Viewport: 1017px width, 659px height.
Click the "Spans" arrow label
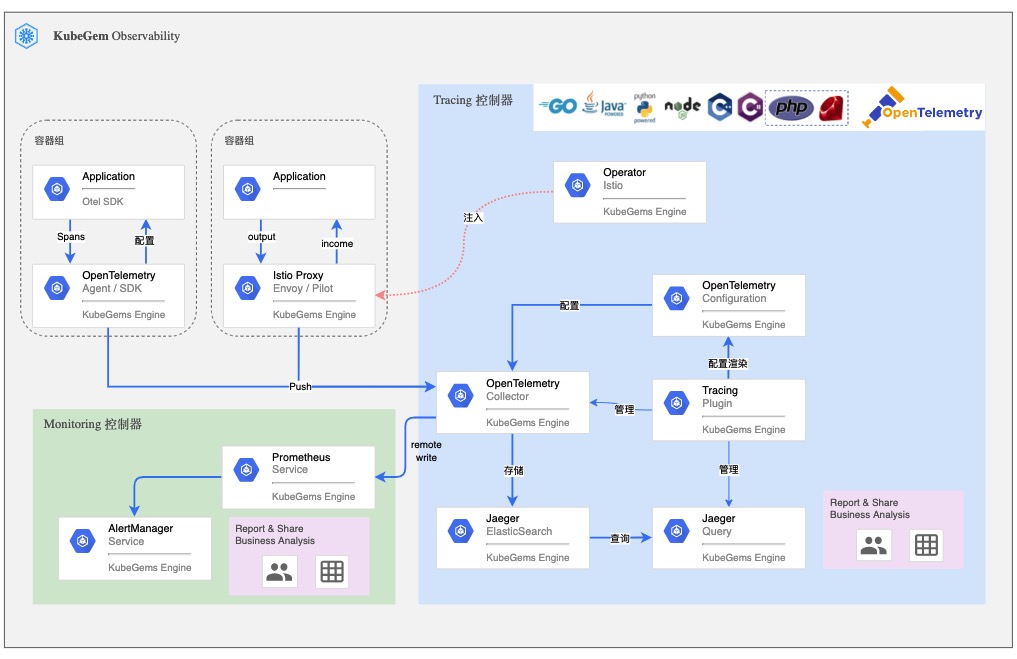[71, 237]
